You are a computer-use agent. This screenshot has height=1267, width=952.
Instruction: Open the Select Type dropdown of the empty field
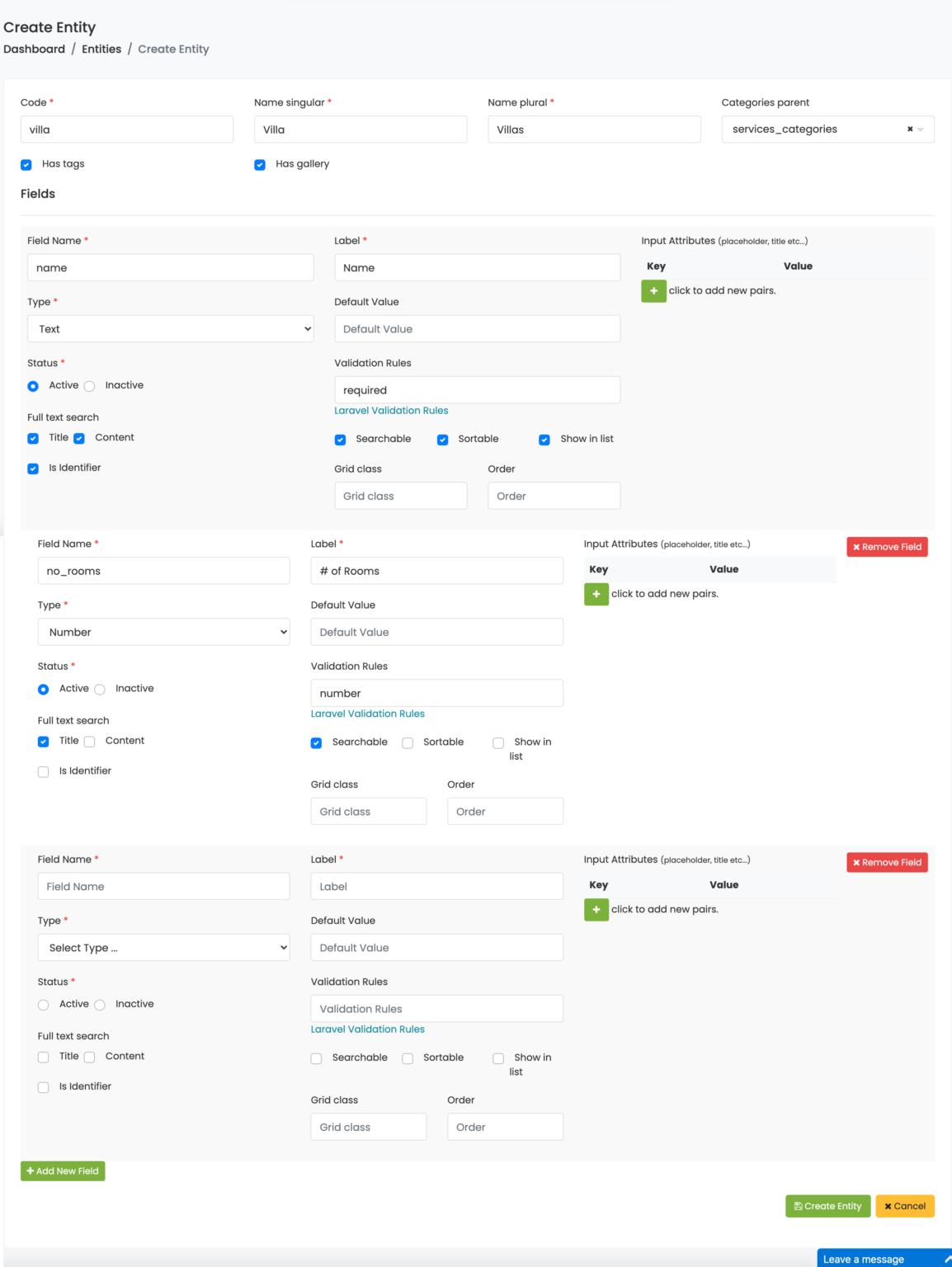click(163, 947)
